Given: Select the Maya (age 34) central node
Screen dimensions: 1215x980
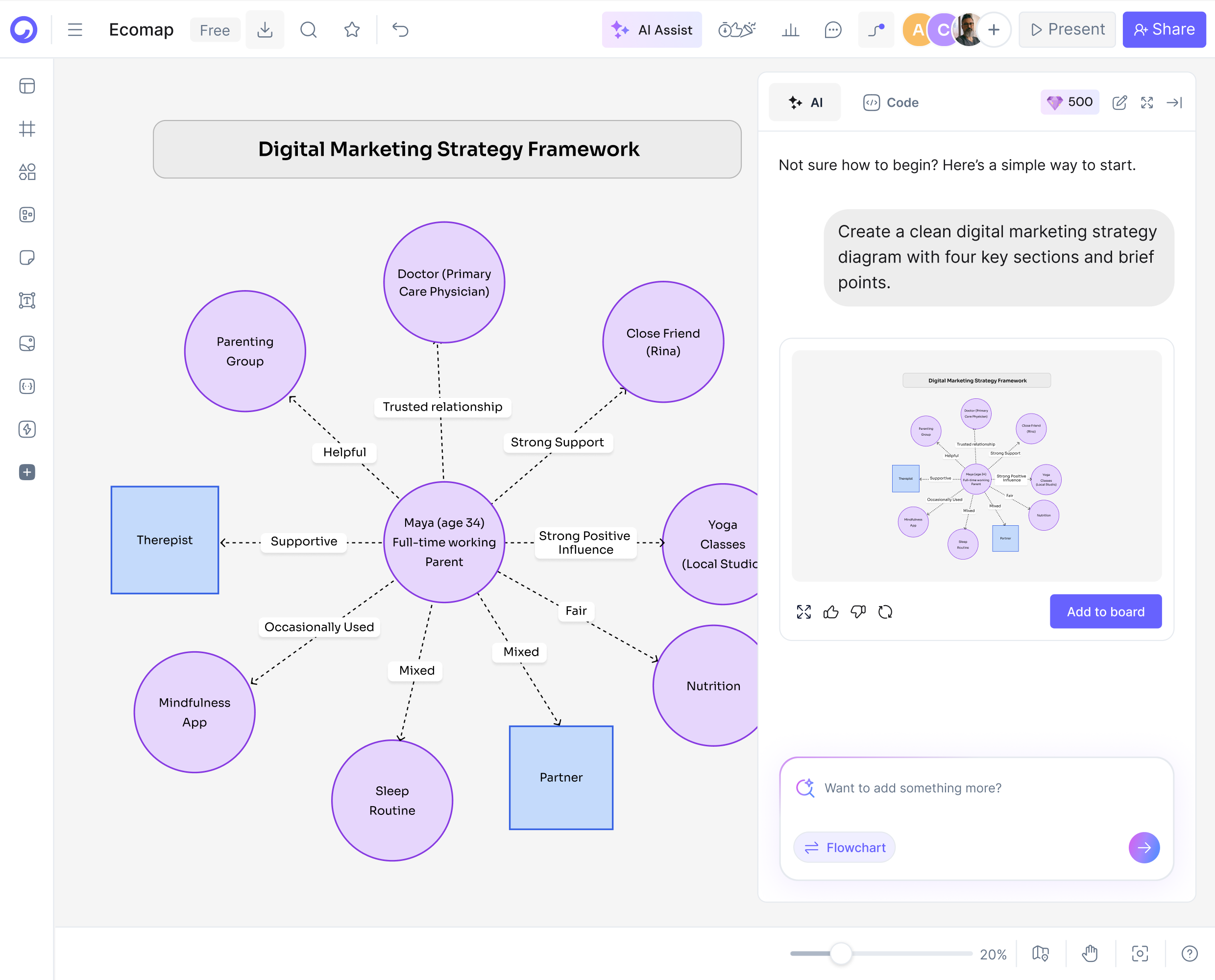Looking at the screenshot, I should [444, 542].
